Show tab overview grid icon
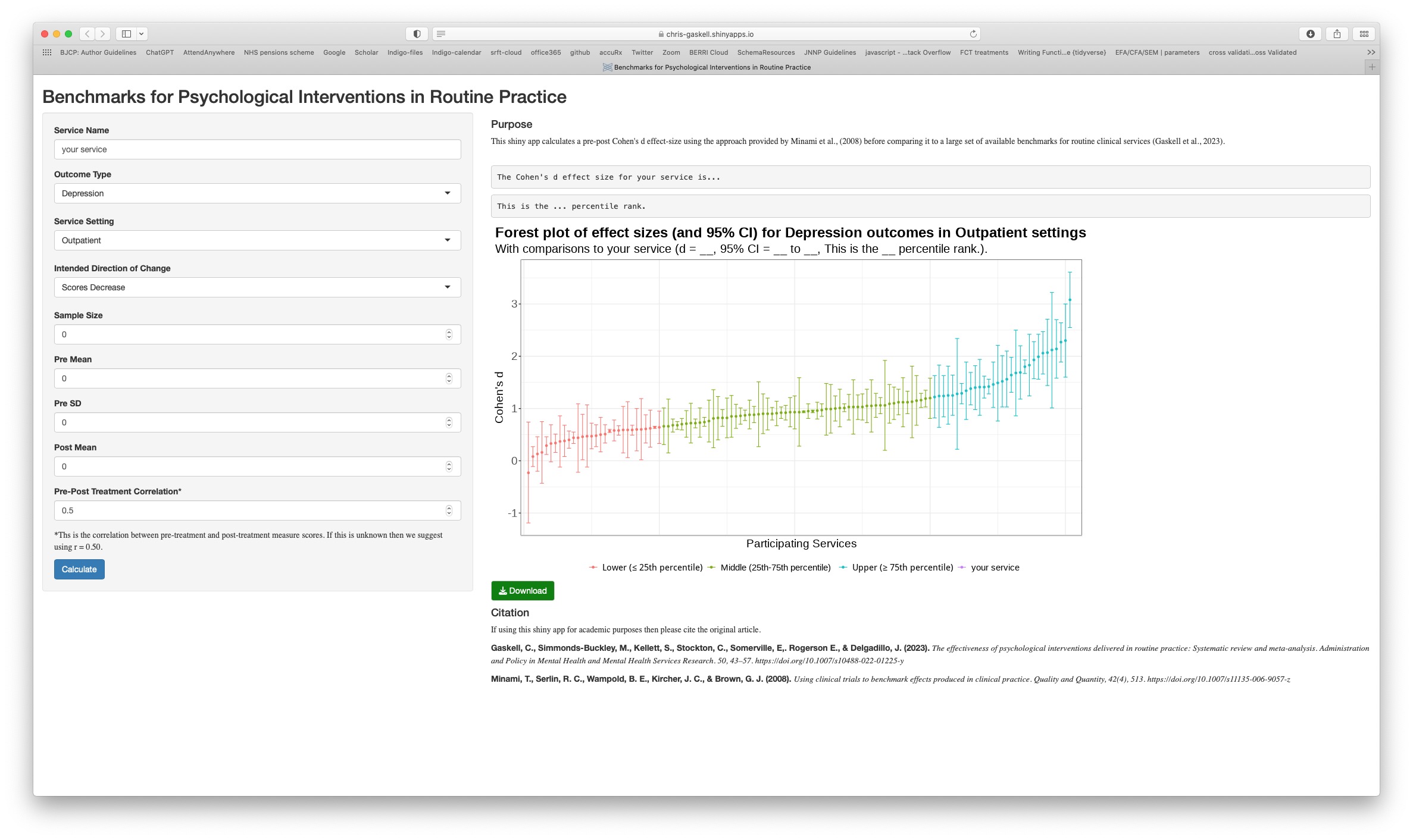The width and height of the screenshot is (1413, 840). 1364,34
